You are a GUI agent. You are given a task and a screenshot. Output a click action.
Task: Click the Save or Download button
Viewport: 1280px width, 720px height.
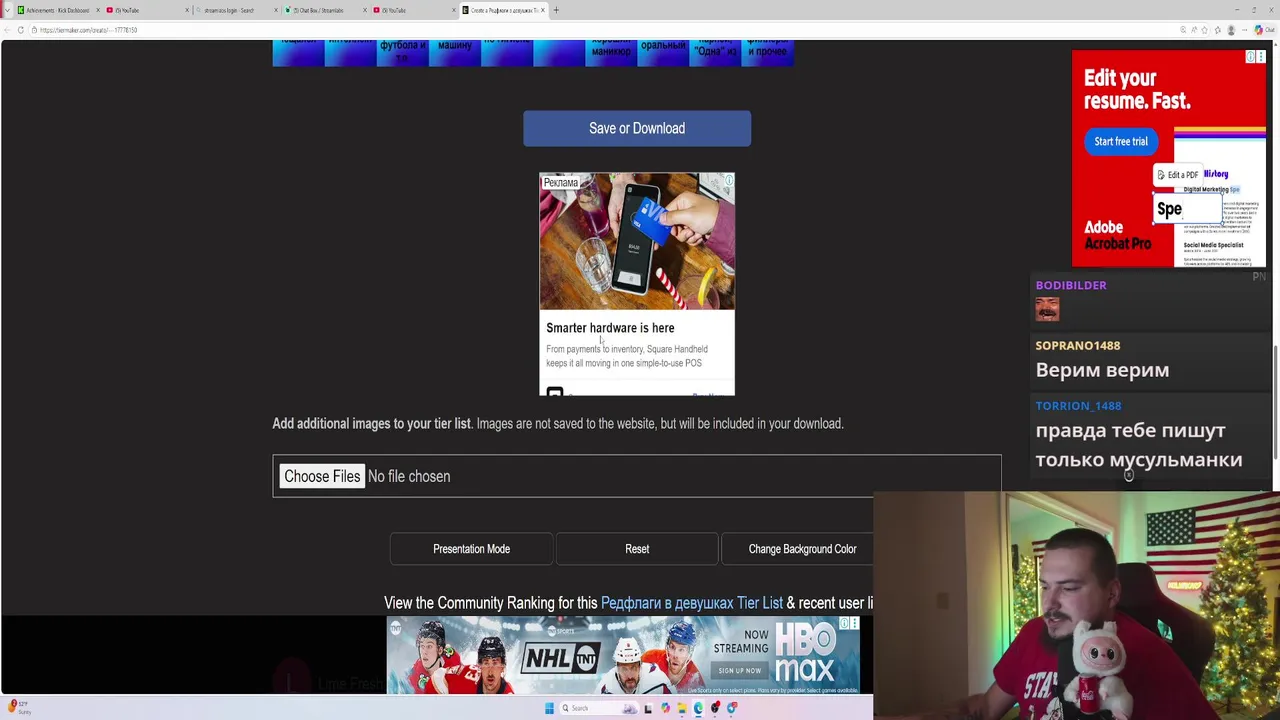(x=637, y=128)
